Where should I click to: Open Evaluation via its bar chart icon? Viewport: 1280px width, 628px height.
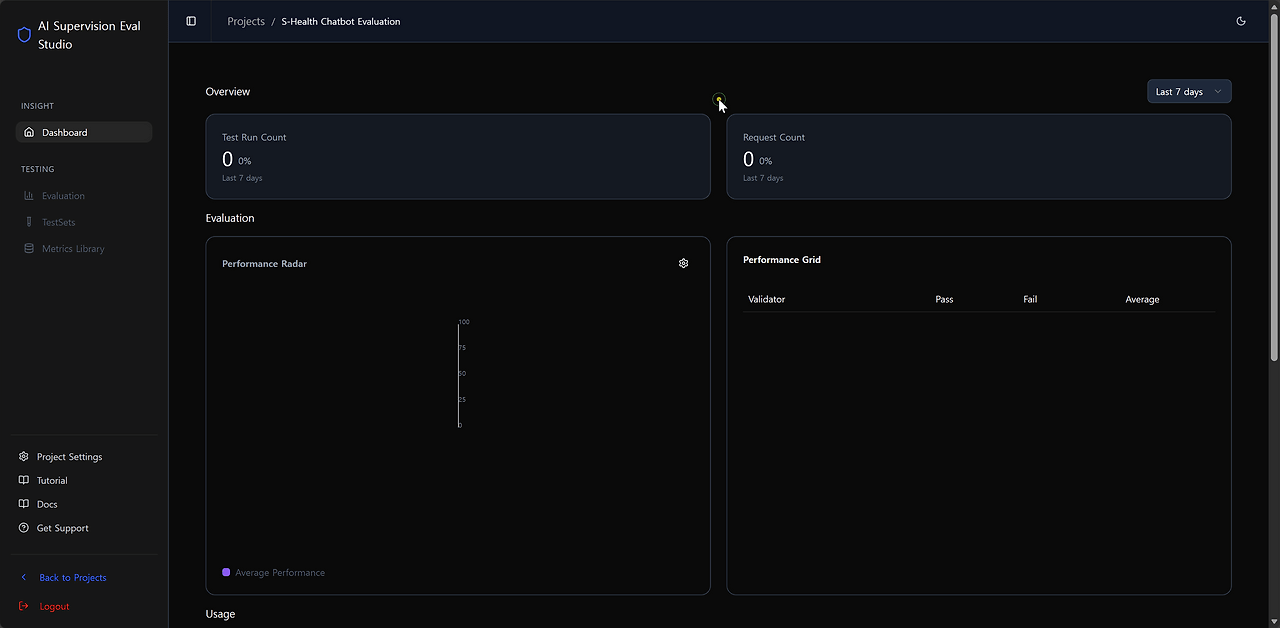coord(27,195)
